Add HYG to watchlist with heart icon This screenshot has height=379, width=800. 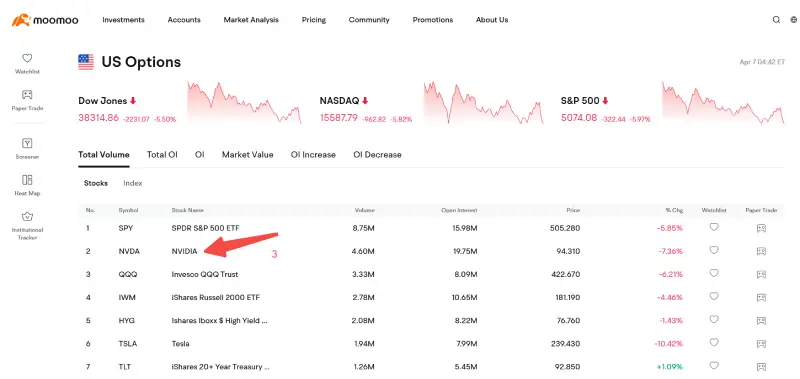(x=714, y=320)
